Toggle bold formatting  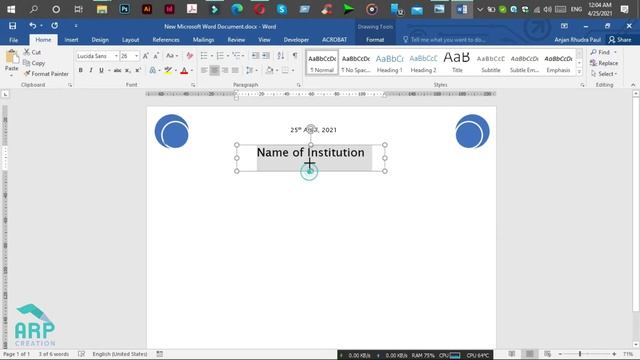(x=80, y=70)
